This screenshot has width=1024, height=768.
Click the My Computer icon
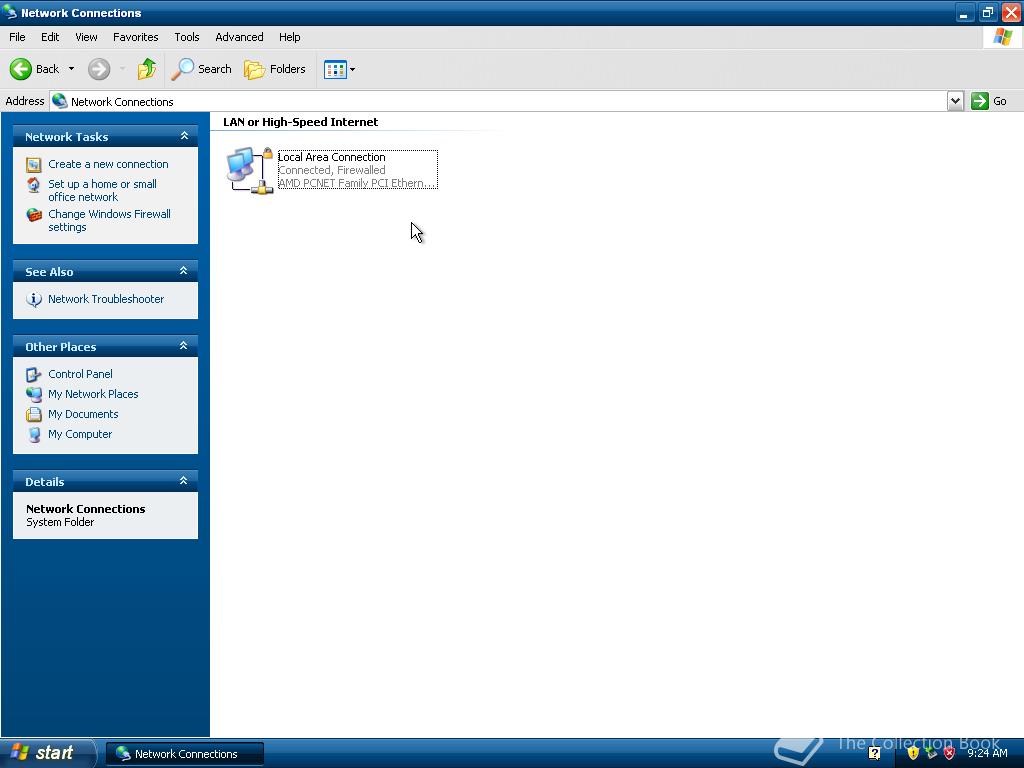click(34, 435)
